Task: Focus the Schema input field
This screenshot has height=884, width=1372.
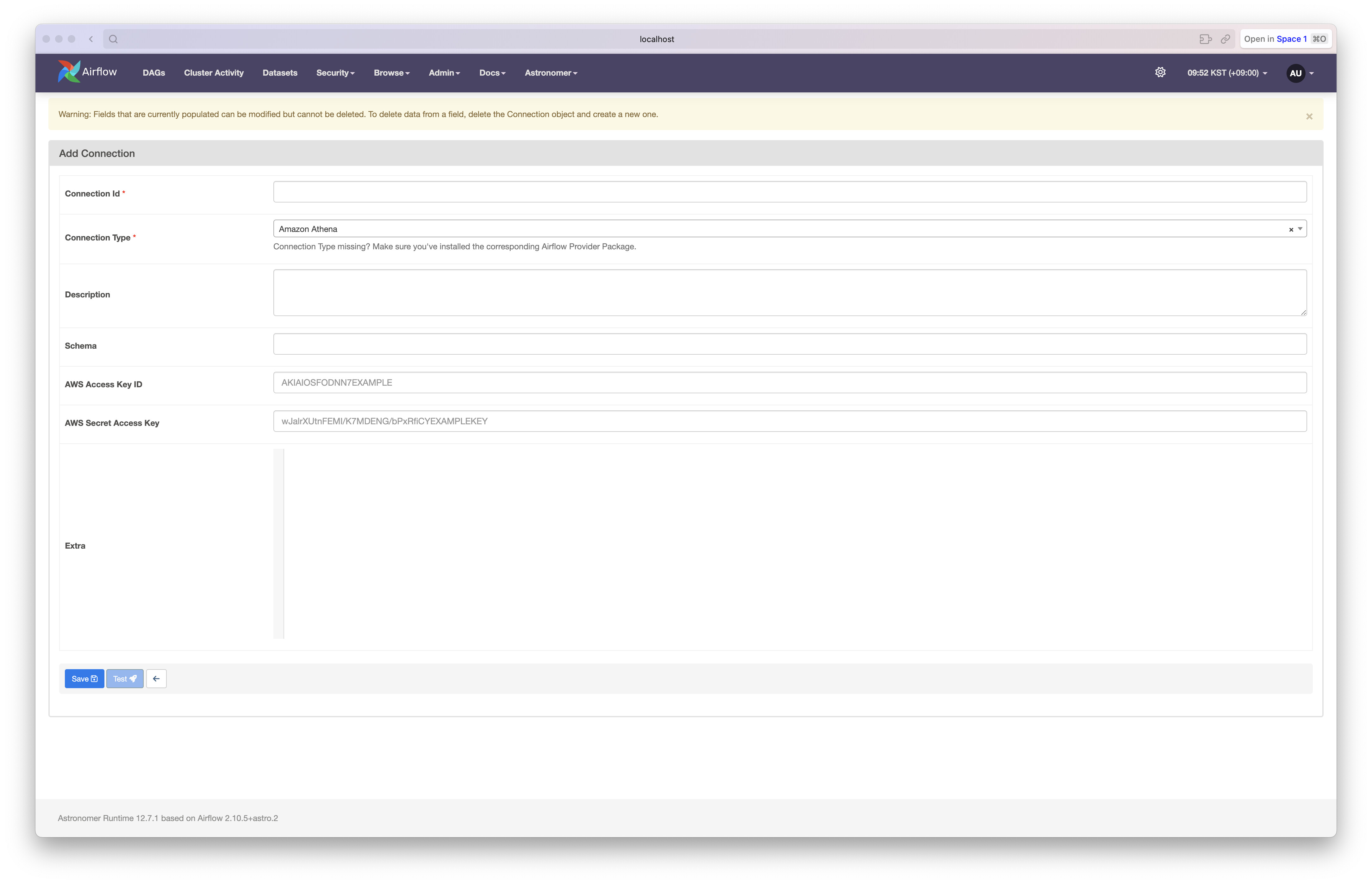Action: [x=790, y=344]
